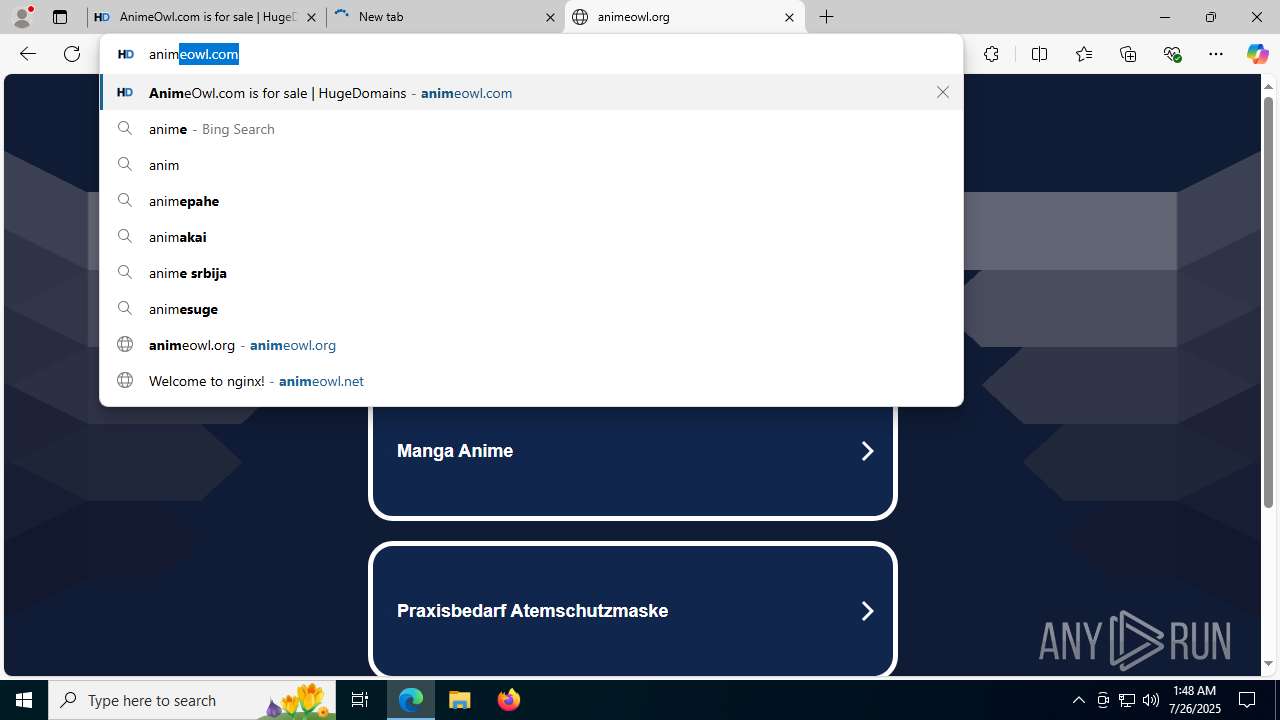1280x720 pixels.
Task: Toggle Split screen icon
Action: pos(1039,54)
